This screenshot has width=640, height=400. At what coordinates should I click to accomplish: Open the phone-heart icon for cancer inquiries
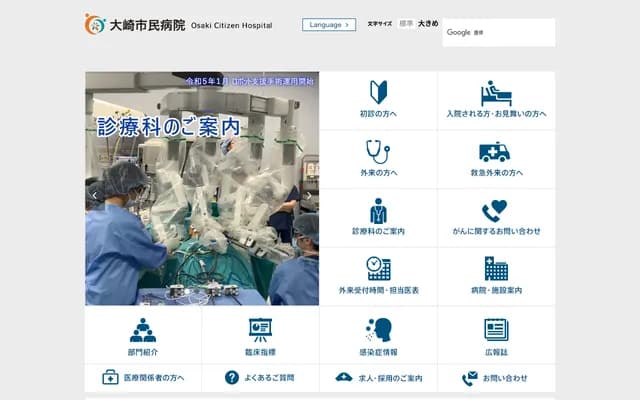click(x=494, y=211)
